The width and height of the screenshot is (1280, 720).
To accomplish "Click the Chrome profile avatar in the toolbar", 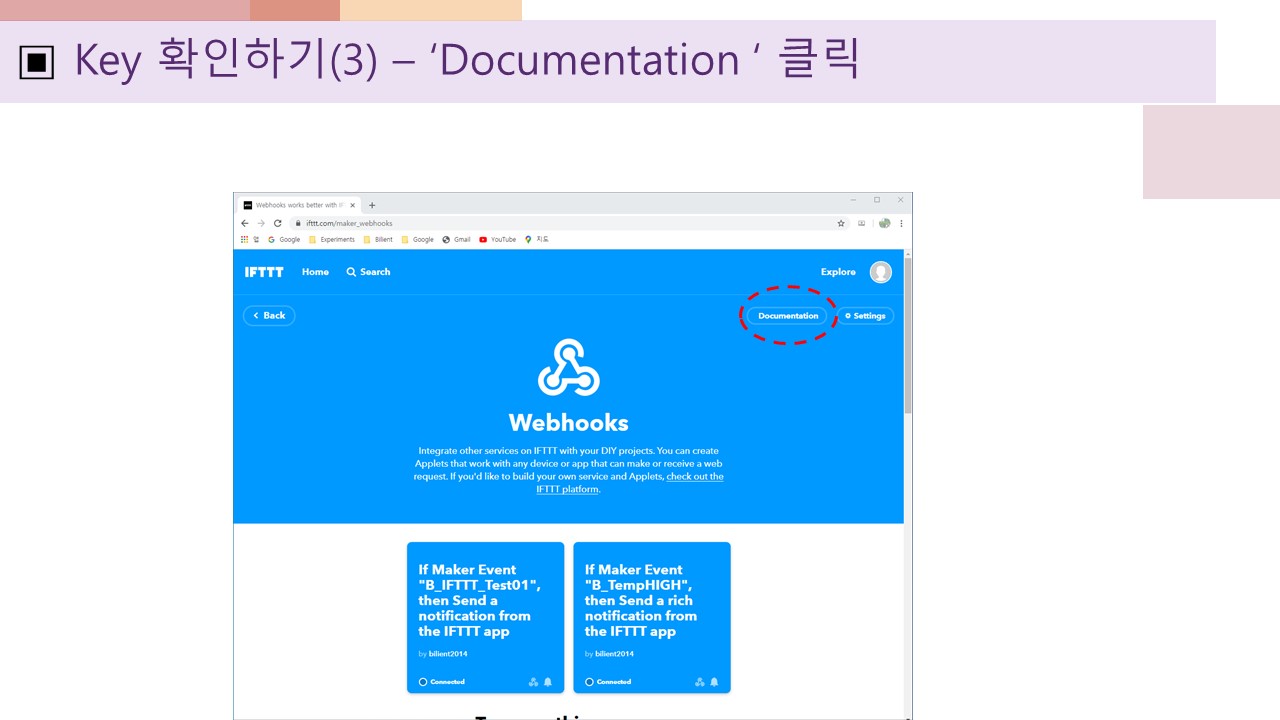I will [885, 223].
